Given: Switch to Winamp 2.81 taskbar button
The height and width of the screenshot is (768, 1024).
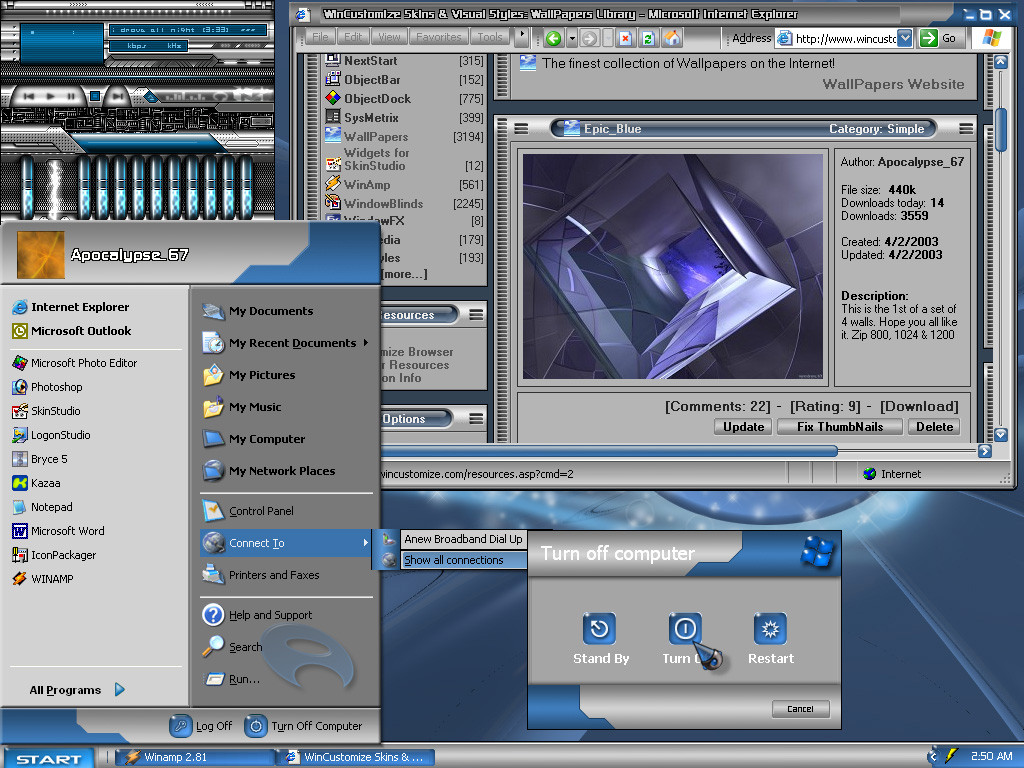Looking at the screenshot, I should click(195, 758).
